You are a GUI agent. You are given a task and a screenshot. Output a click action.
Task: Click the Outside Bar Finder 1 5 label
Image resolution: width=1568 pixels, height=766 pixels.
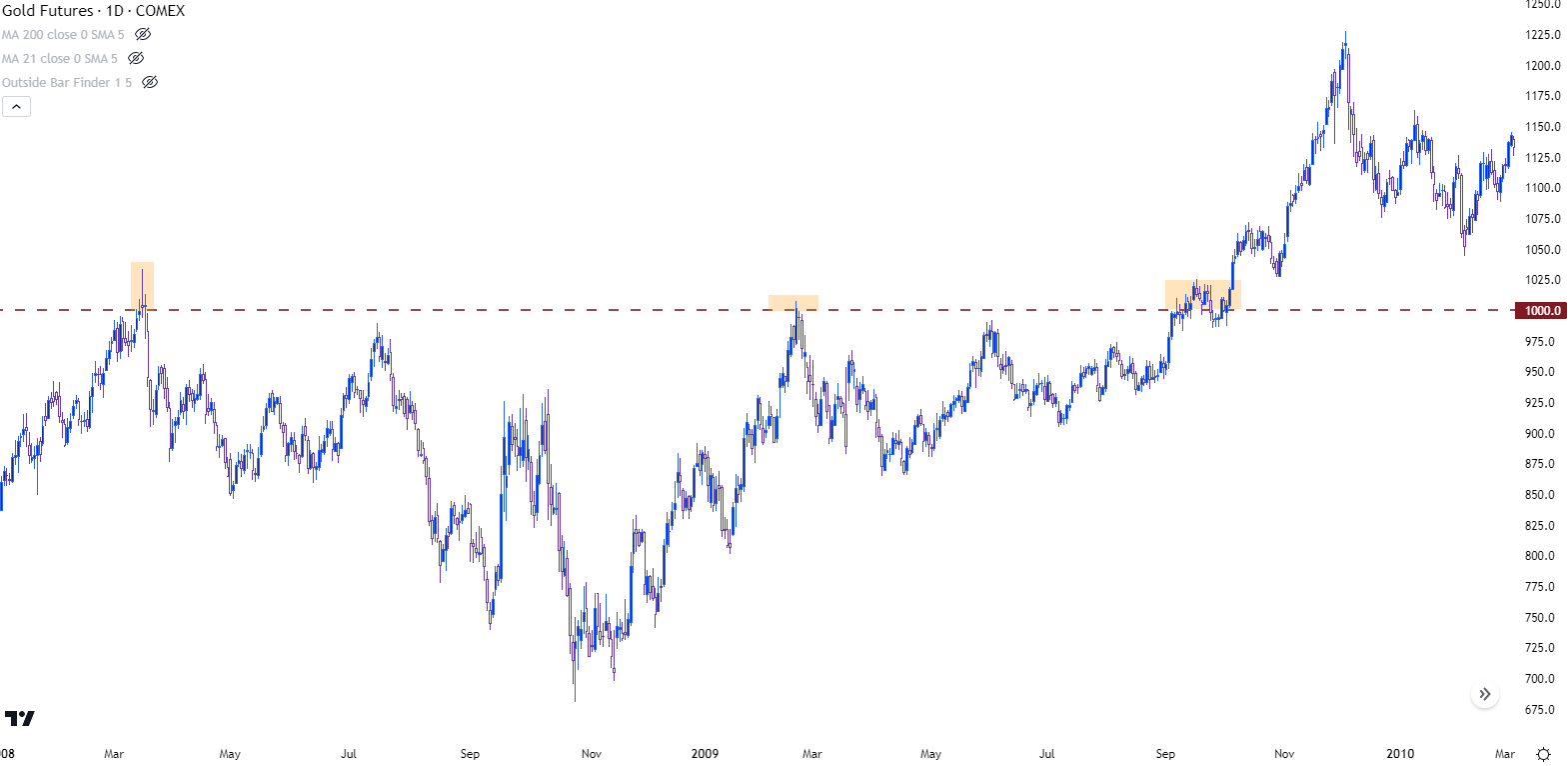[67, 82]
